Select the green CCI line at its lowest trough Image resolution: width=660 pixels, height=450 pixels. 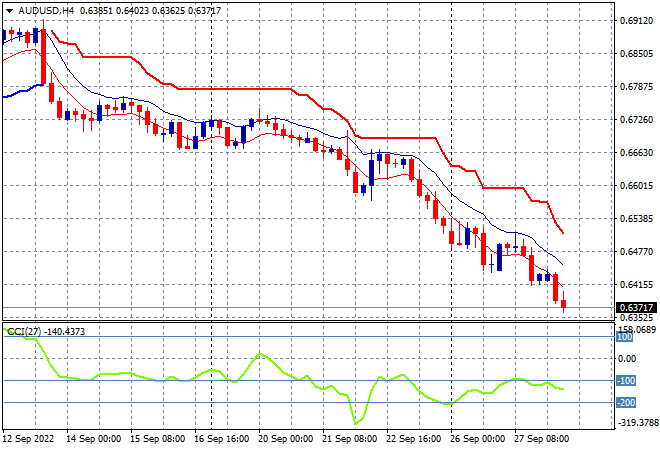[356, 423]
